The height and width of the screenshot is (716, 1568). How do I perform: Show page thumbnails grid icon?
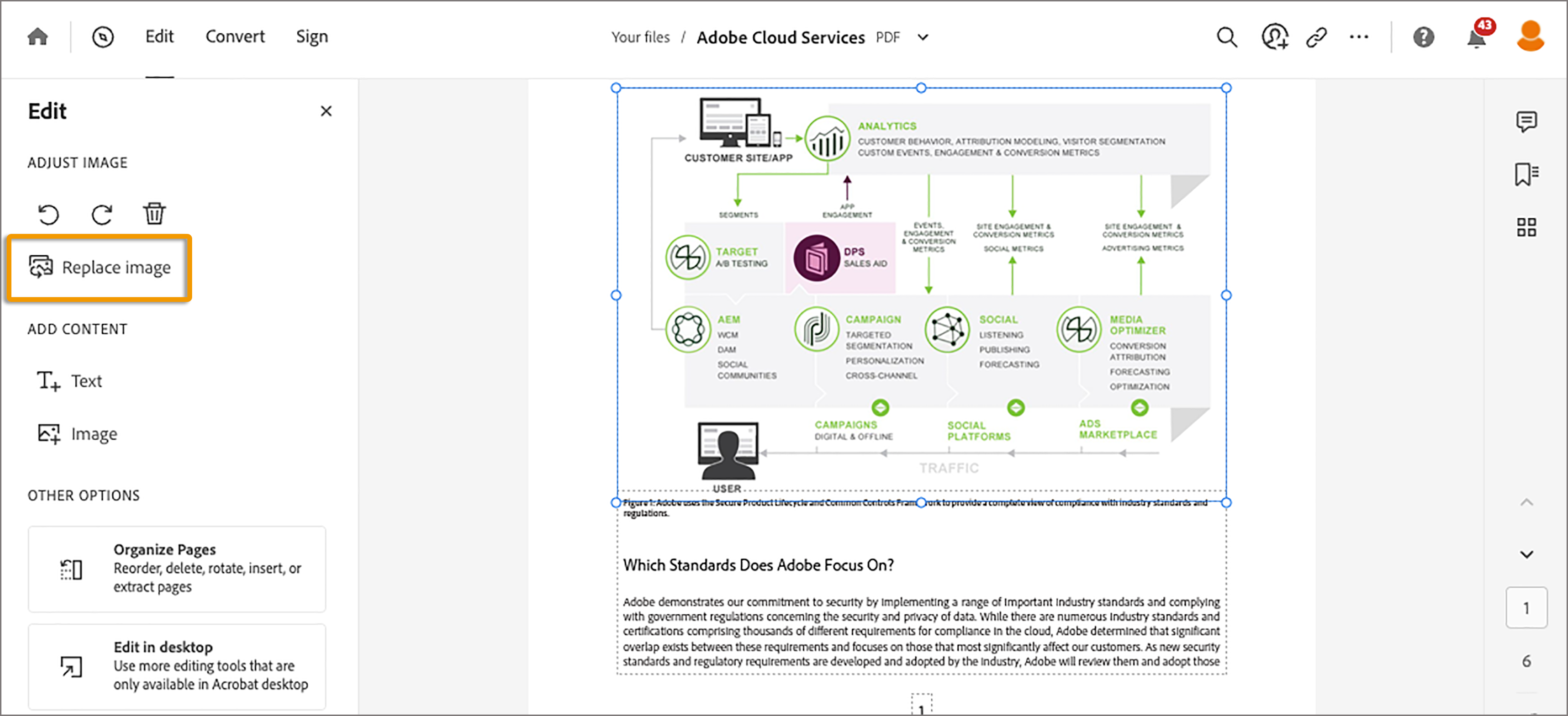[1526, 227]
